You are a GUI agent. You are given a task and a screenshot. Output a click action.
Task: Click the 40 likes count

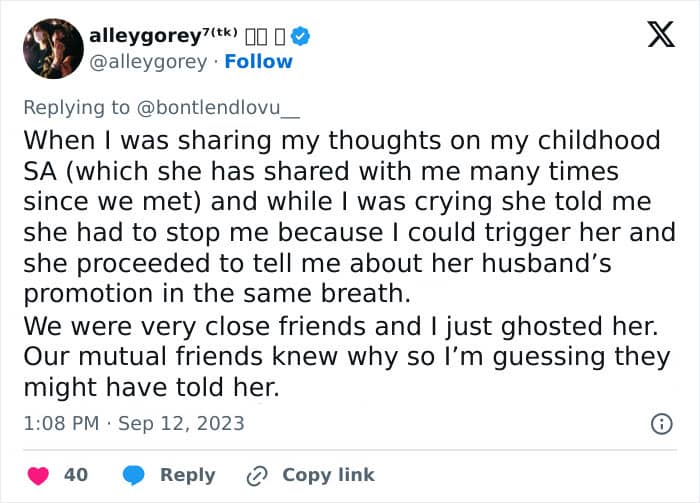(76, 475)
